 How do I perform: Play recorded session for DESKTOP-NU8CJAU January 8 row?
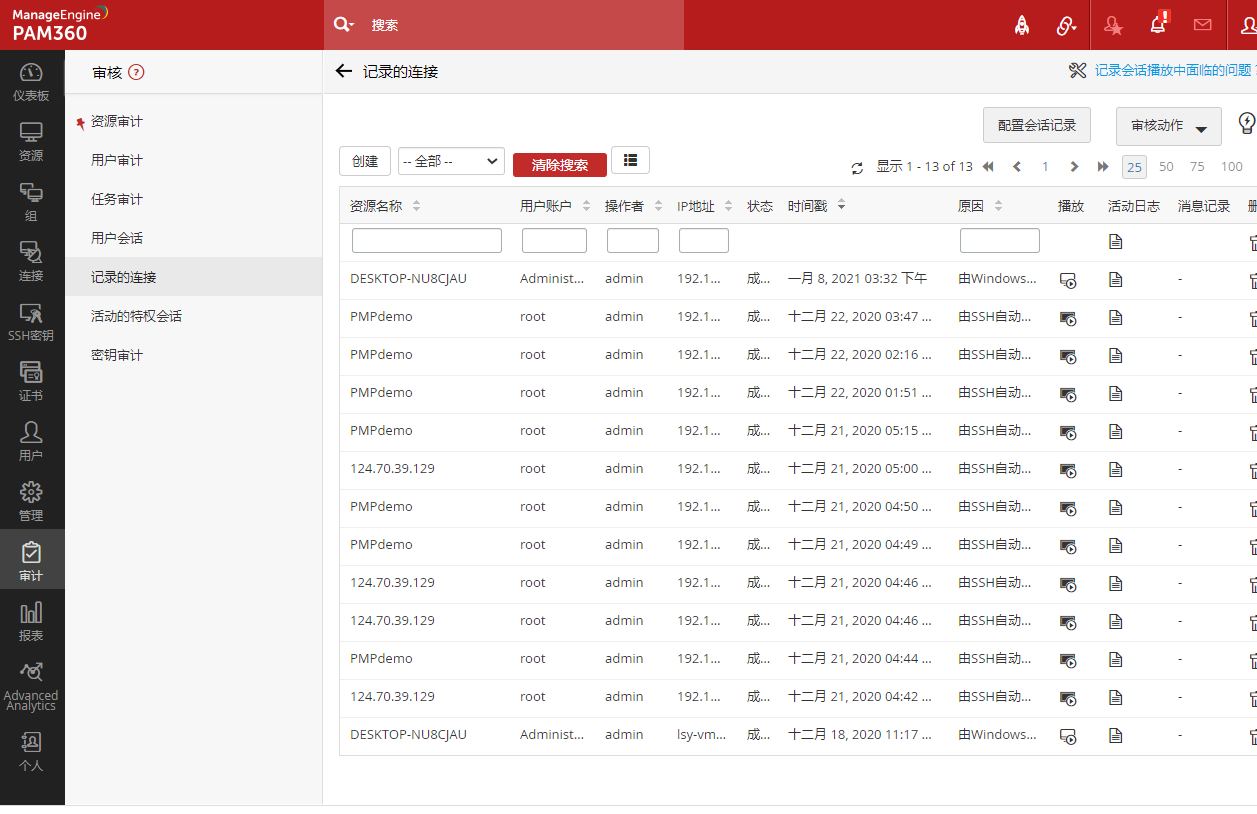[1068, 280]
